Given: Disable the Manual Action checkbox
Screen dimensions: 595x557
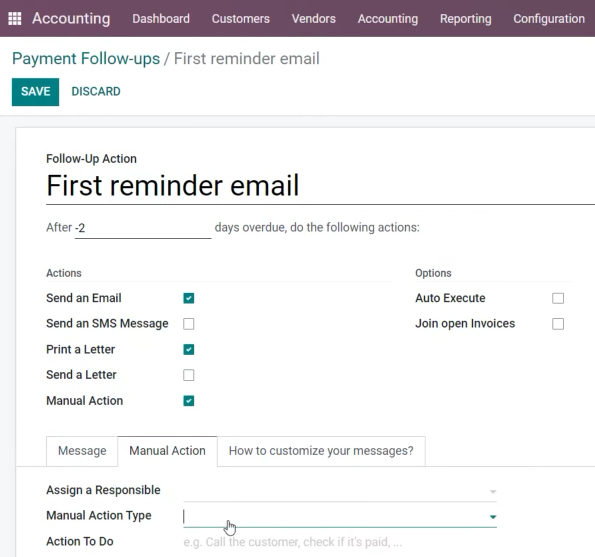Looking at the screenshot, I should [x=189, y=401].
